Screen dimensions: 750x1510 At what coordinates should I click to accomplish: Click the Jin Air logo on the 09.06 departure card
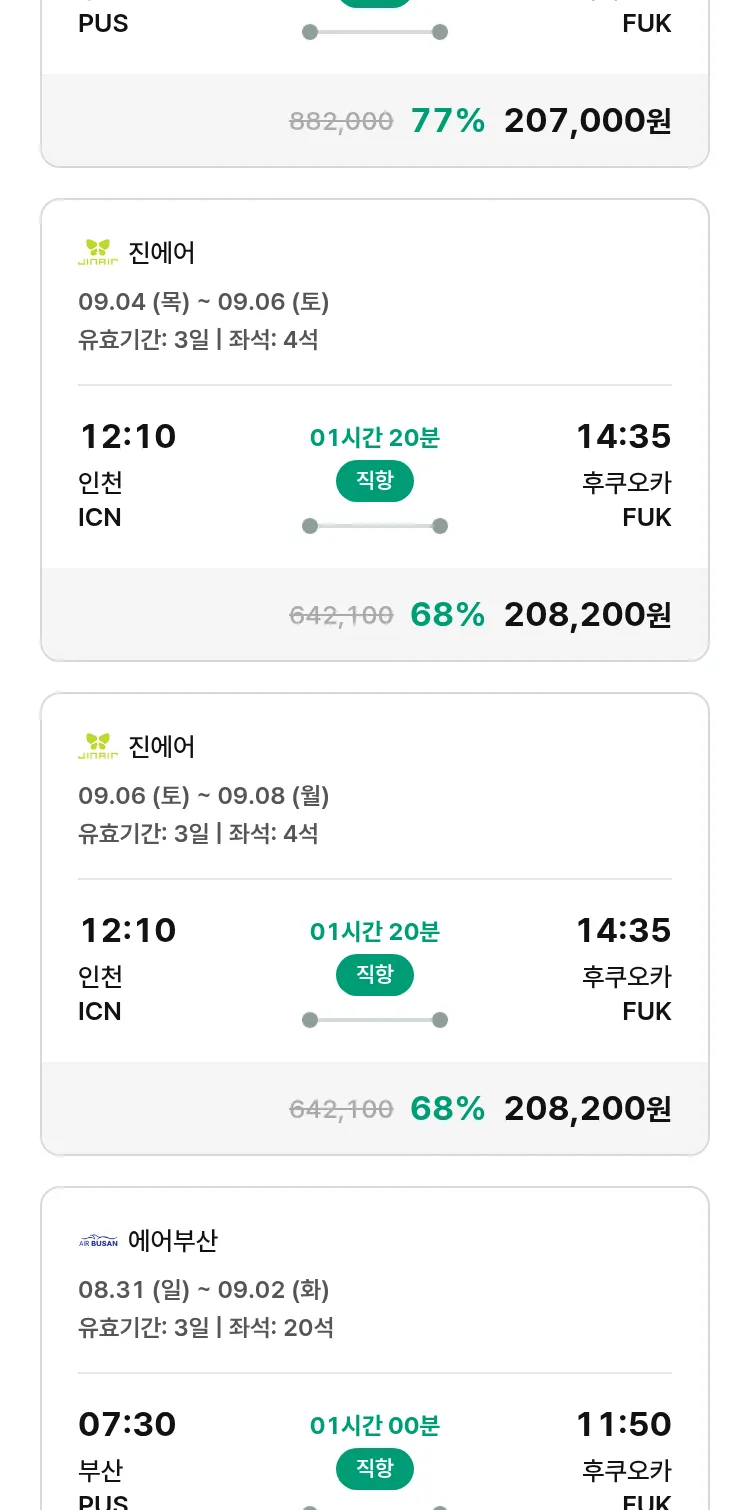[98, 746]
